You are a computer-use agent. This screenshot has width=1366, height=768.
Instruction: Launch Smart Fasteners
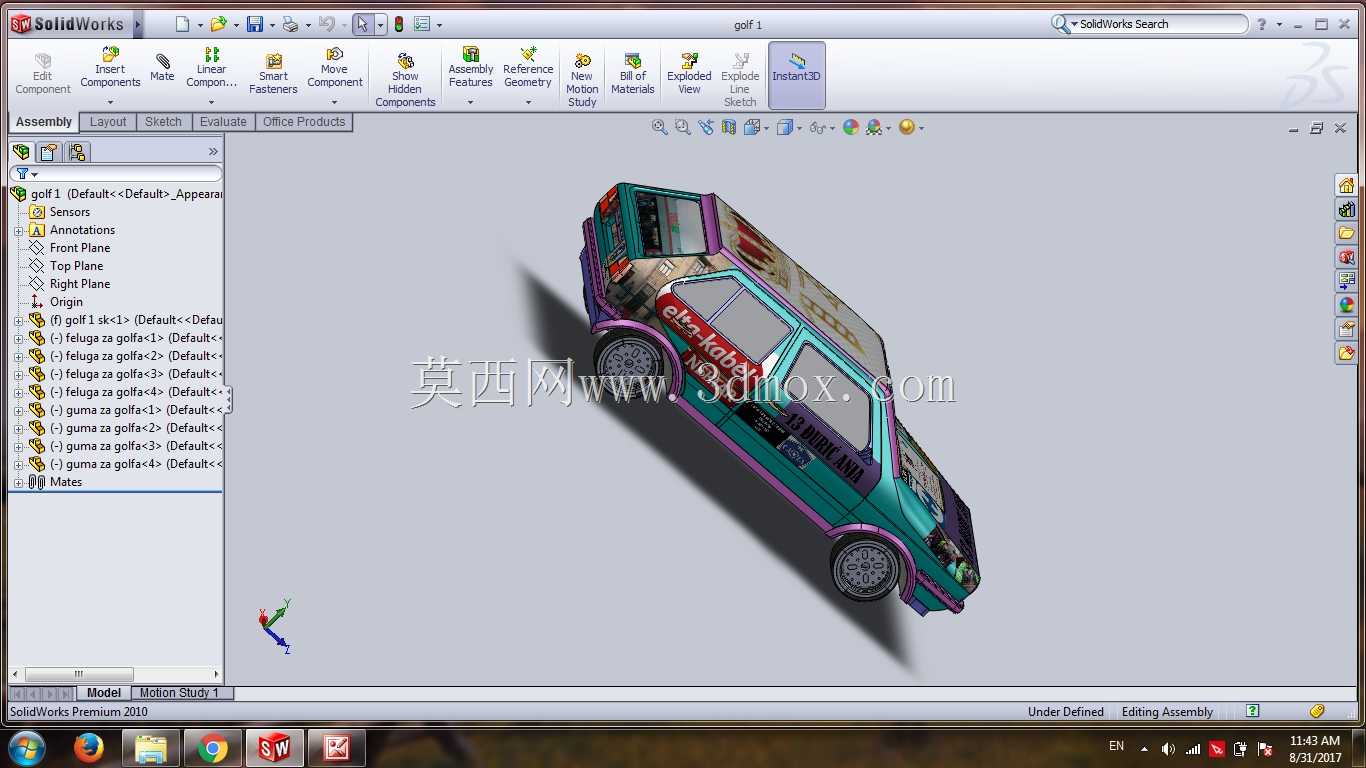click(273, 74)
